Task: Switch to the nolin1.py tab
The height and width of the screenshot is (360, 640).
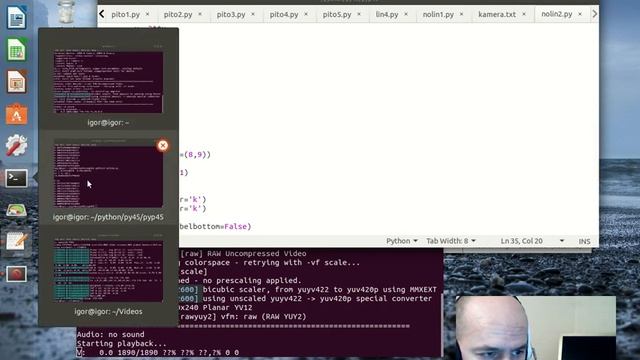Action: tap(438, 14)
